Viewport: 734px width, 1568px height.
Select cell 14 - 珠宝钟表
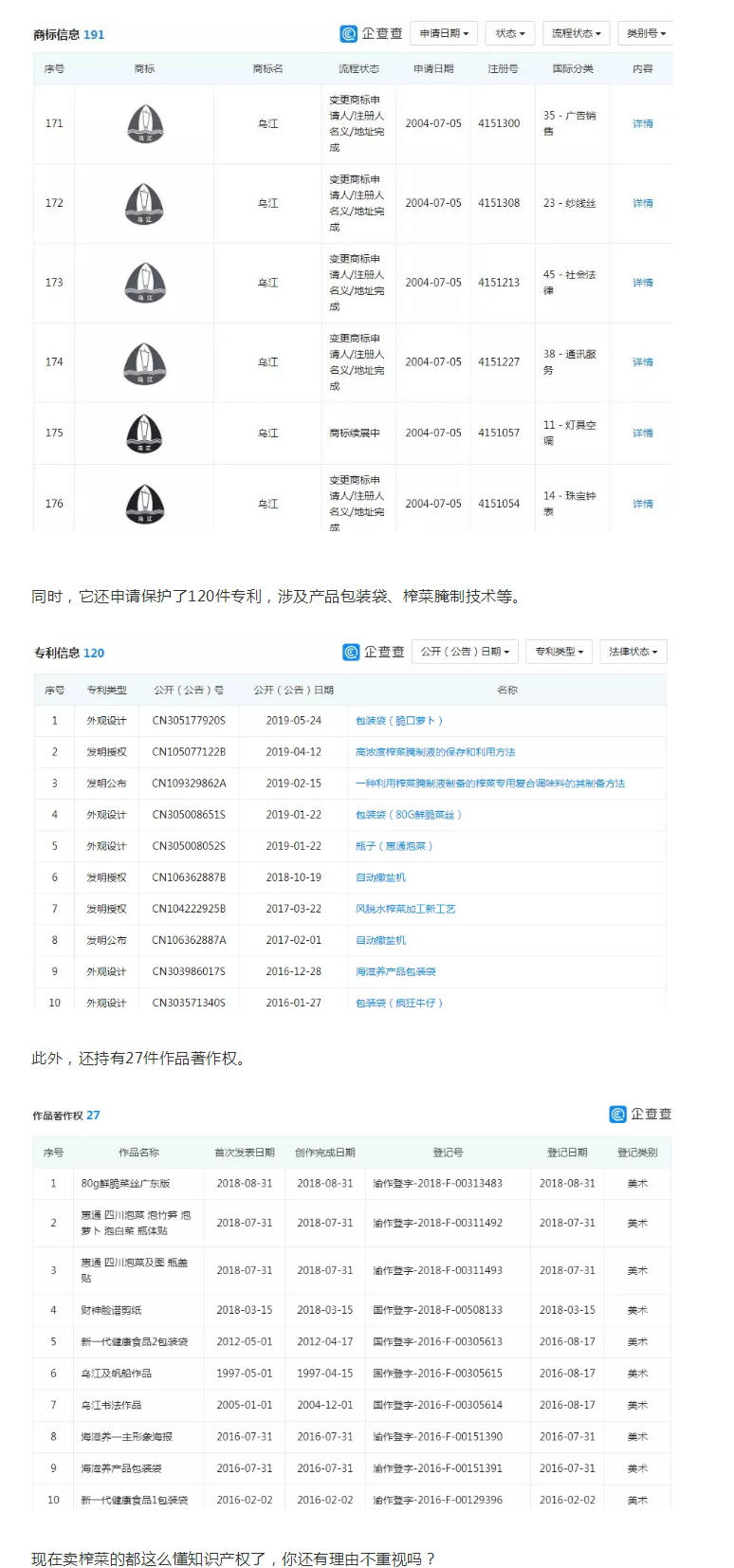pos(570,504)
